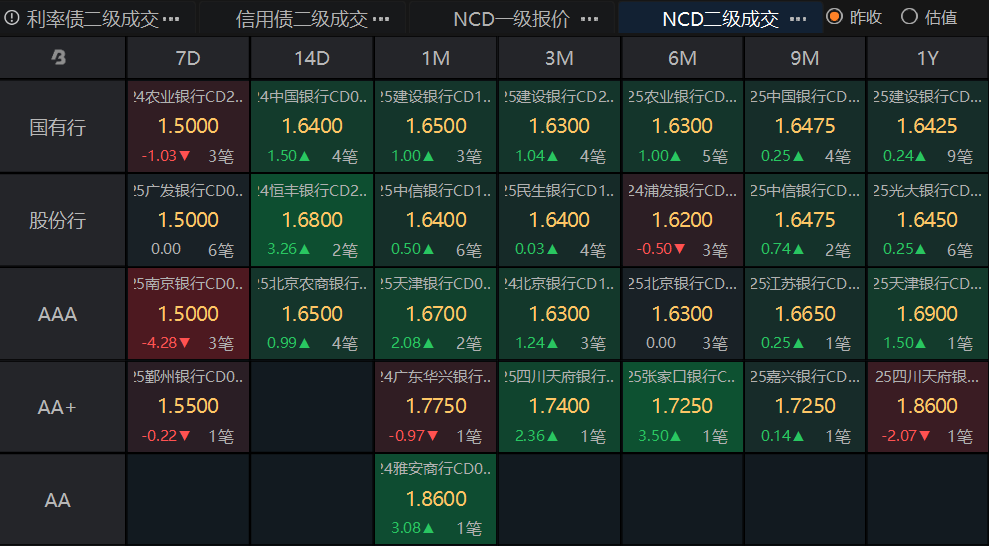Viewport: 989px width, 546px height.
Task: Open the 农业银行CD 7D cell at 1.5000
Action: 188,127
